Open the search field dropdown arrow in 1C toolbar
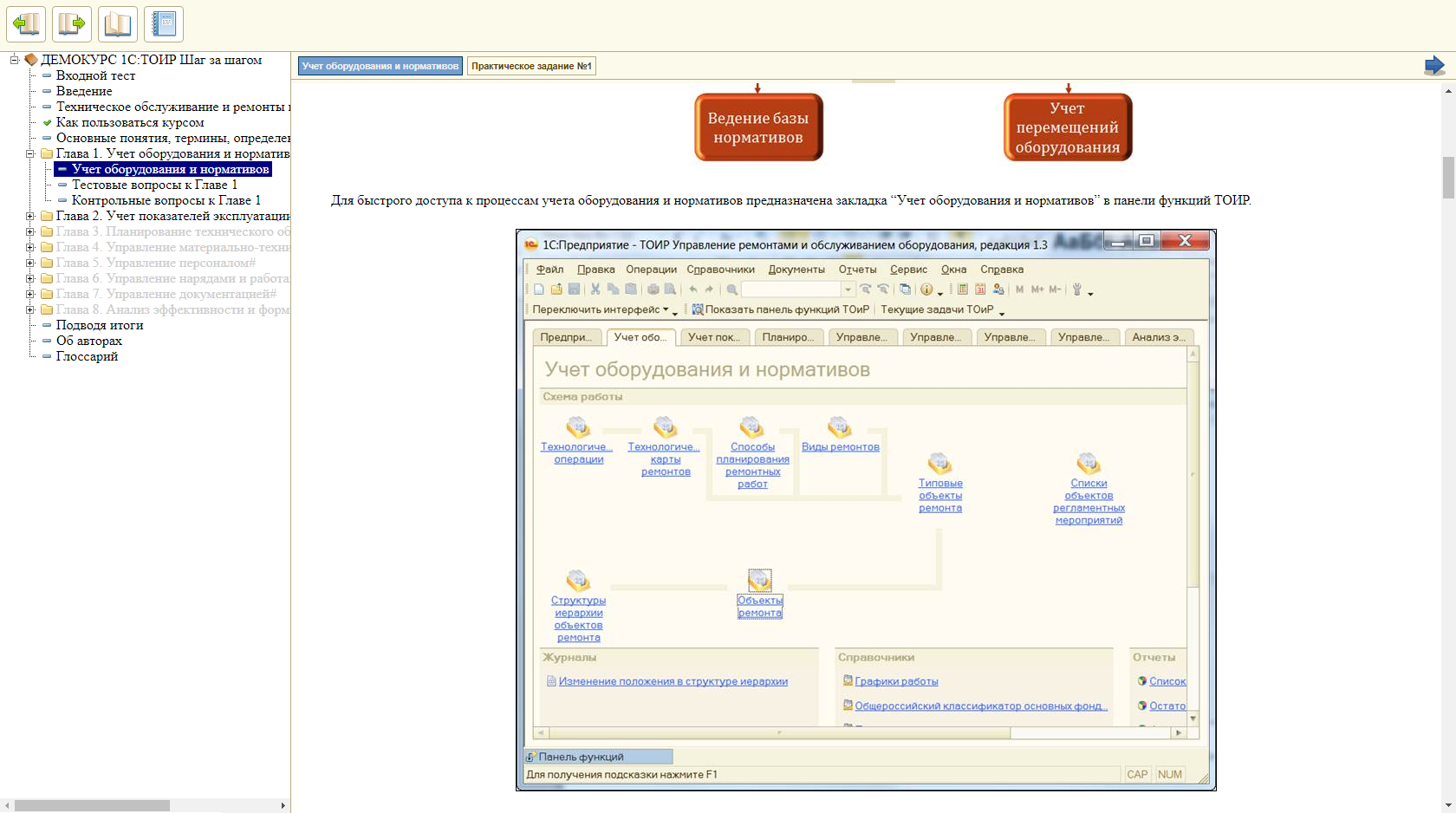 (x=848, y=289)
